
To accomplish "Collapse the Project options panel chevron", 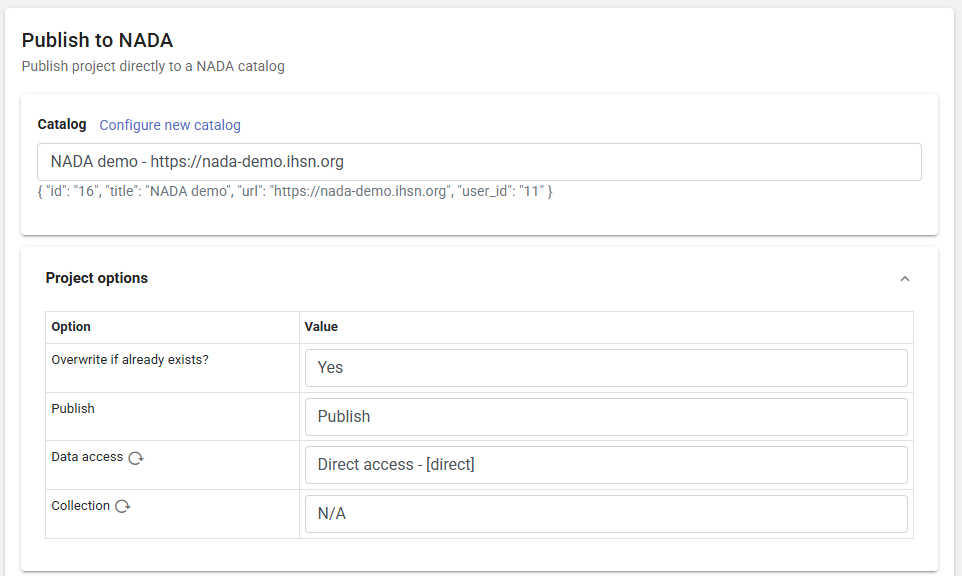I will pyautogui.click(x=904, y=279).
